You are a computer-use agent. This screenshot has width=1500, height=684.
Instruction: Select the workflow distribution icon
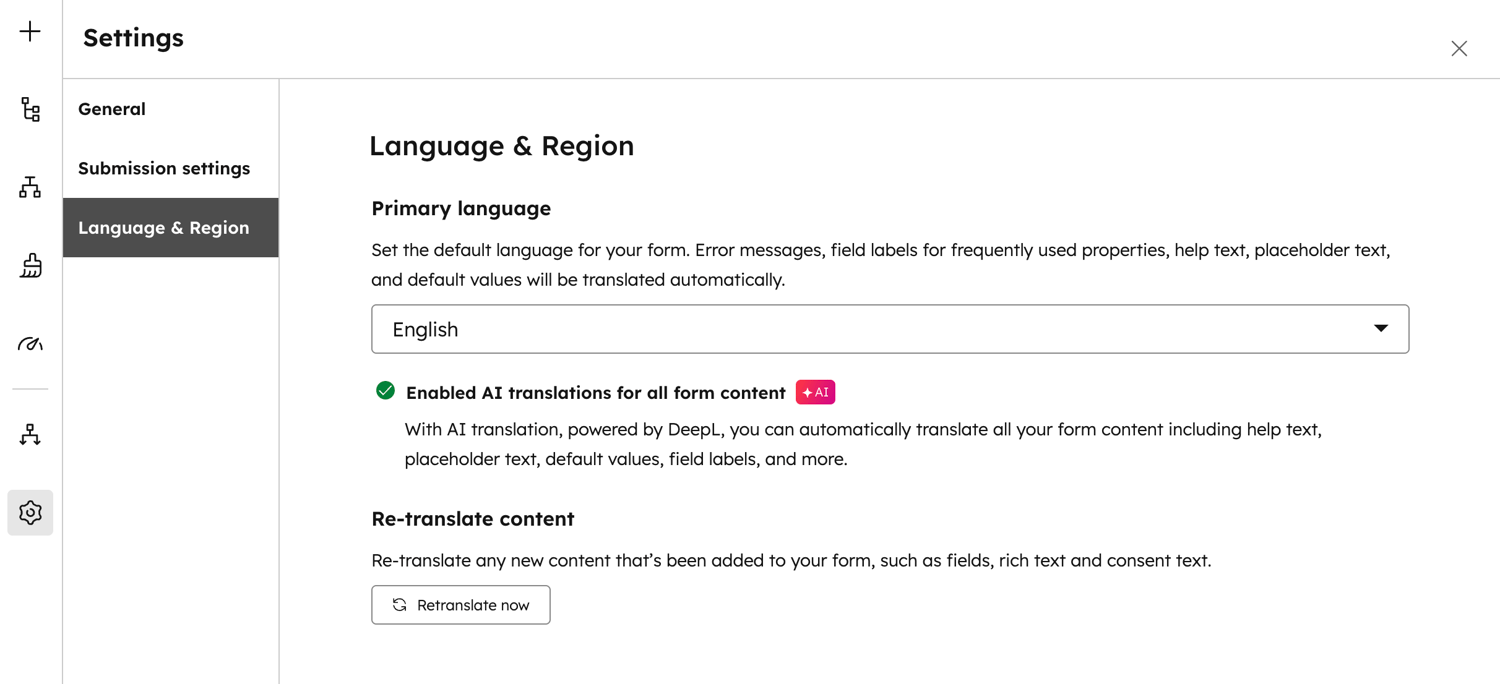click(29, 434)
